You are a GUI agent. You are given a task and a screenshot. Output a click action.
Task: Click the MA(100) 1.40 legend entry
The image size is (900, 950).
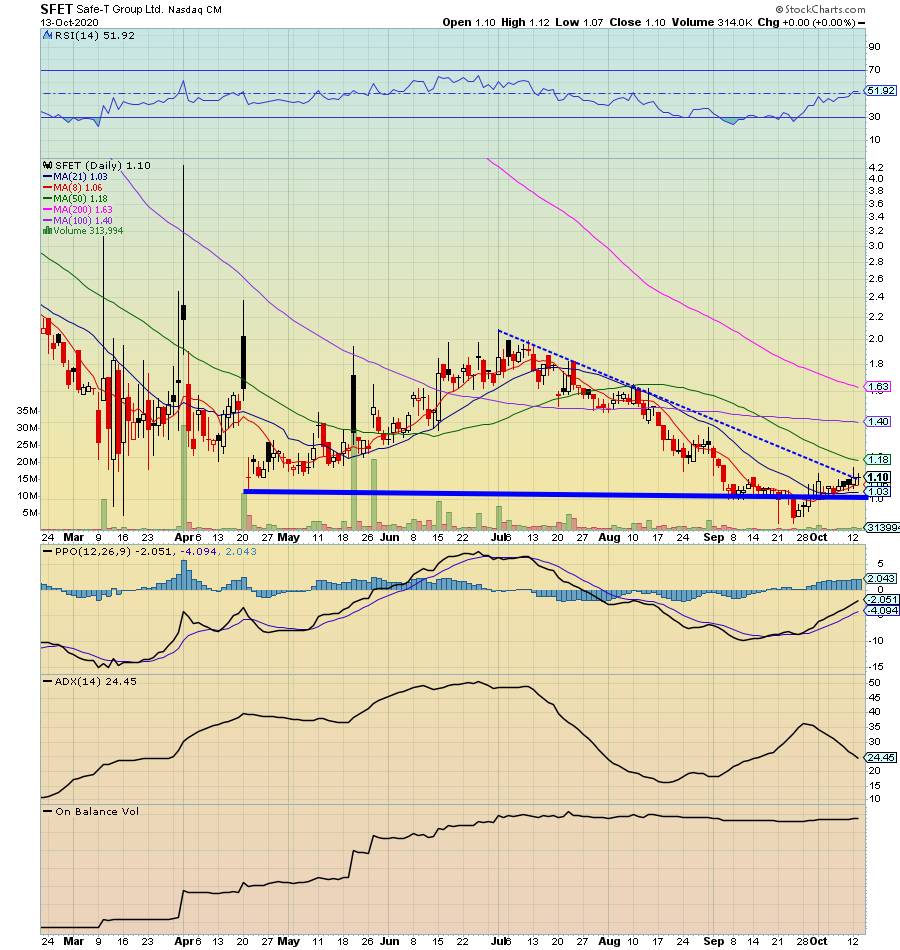(x=78, y=221)
